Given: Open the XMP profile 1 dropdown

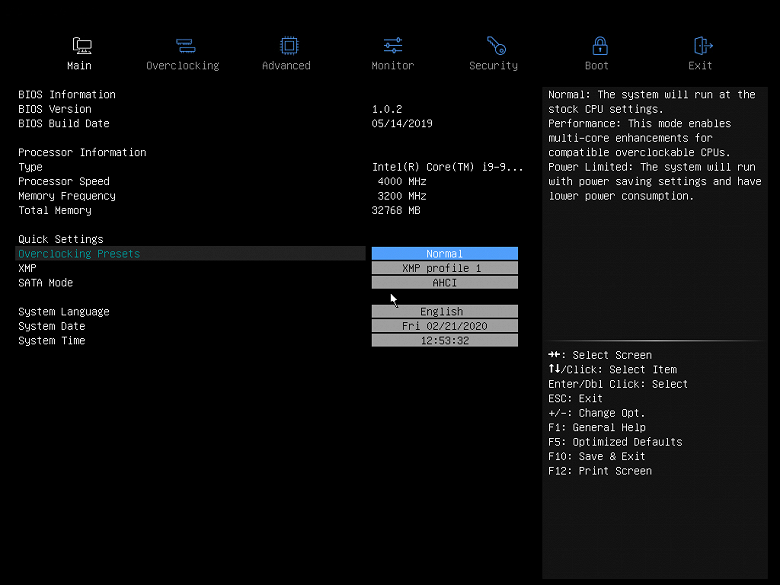Looking at the screenshot, I should click(x=444, y=268).
